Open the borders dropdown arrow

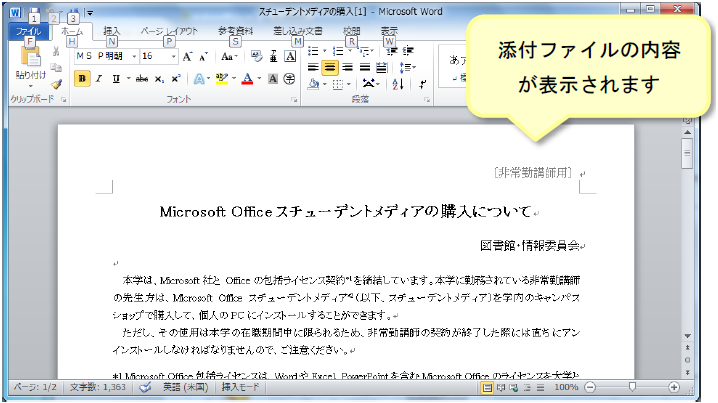click(348, 84)
